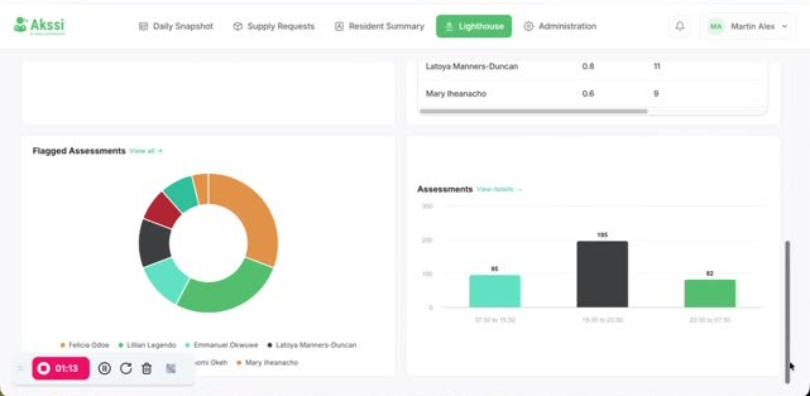Screen dimensions: 810x396
Task: Delete the recording with trash icon
Action: point(147,368)
